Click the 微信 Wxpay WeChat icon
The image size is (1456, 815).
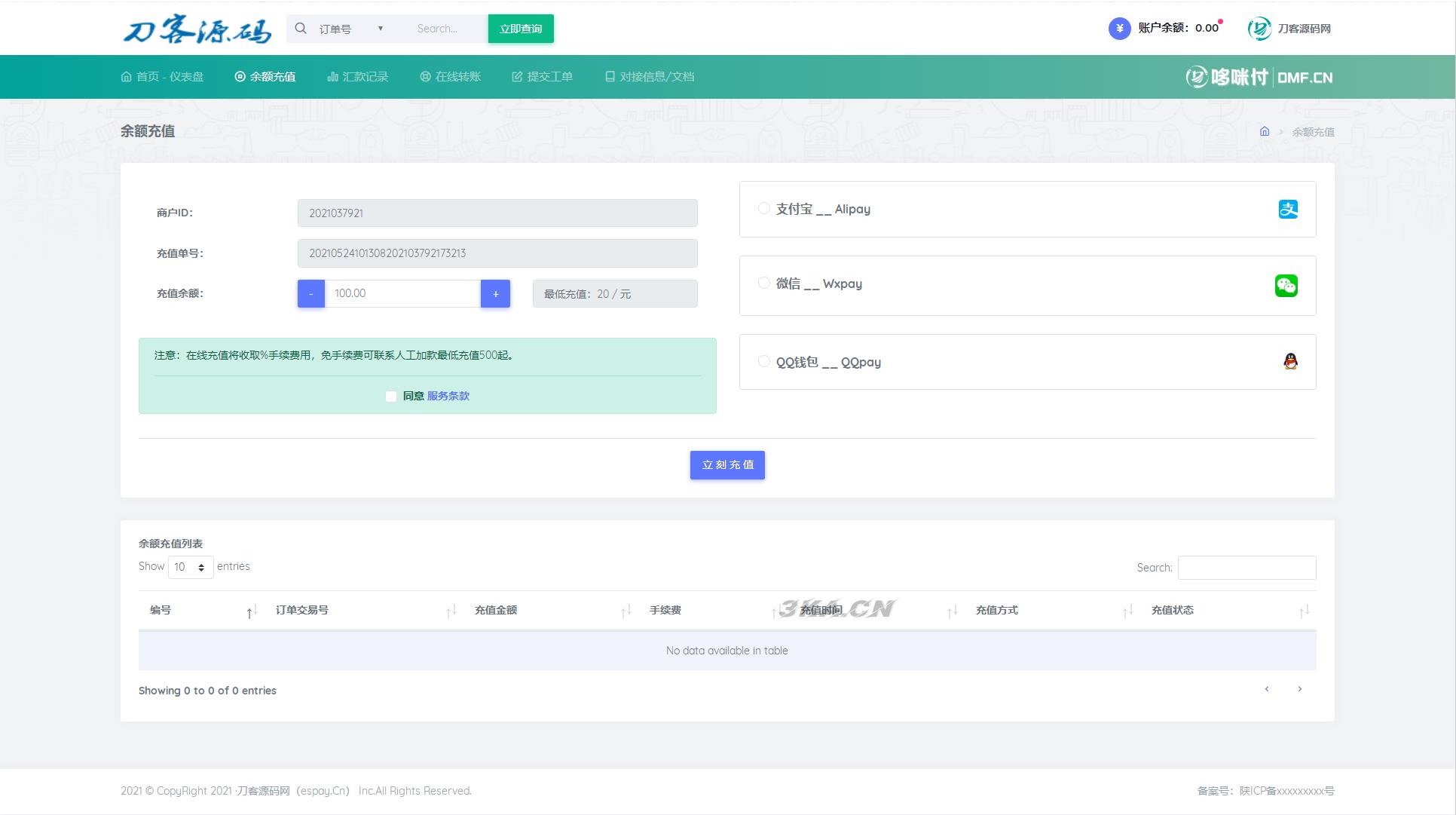pyautogui.click(x=1286, y=285)
